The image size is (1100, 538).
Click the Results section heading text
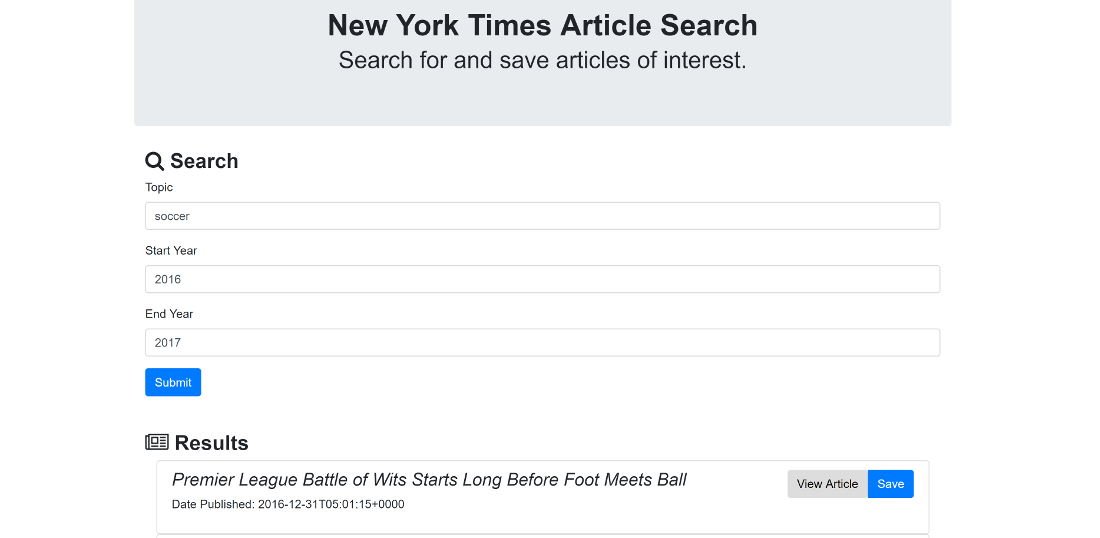tap(211, 443)
